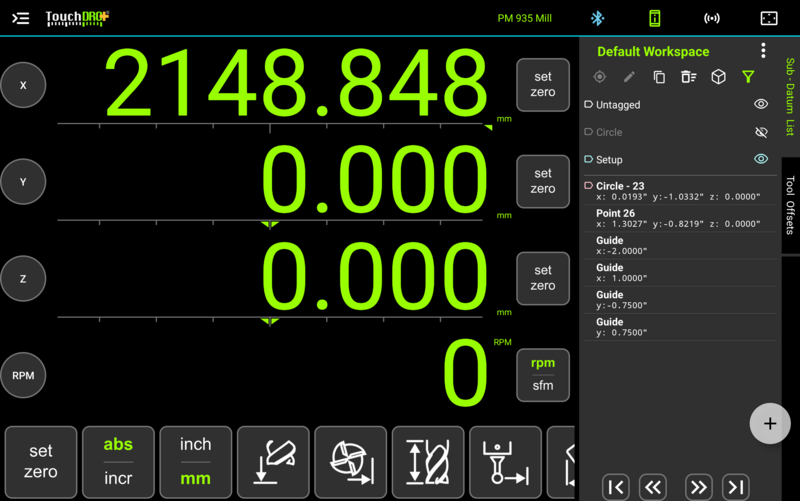The image size is (800, 501).
Task: Select the Setup tag row
Action: tap(680, 160)
